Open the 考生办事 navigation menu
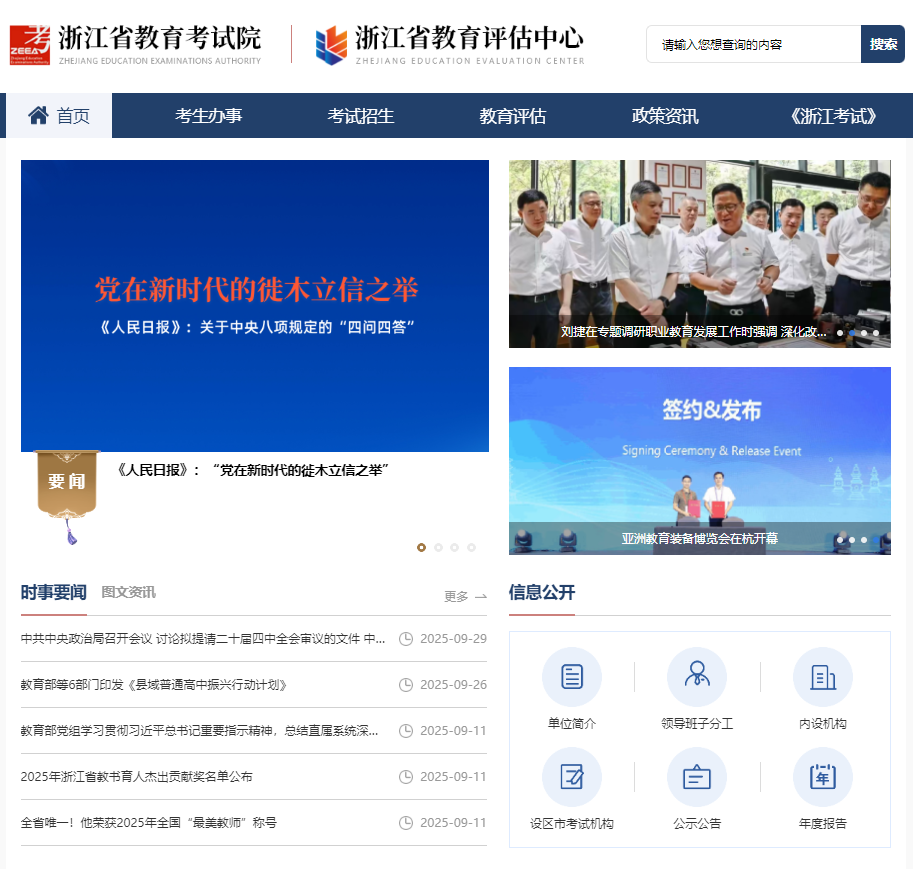The width and height of the screenshot is (913, 869). tap(208, 116)
